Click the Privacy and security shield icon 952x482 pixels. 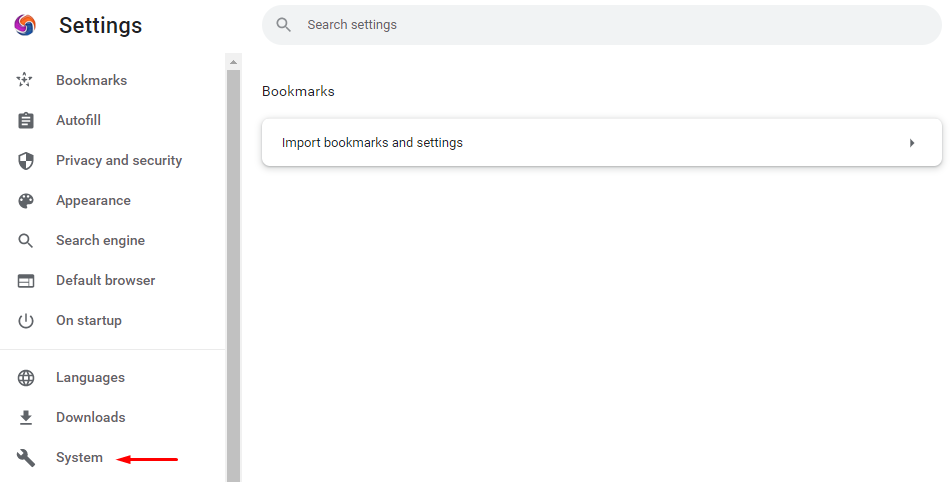[26, 161]
